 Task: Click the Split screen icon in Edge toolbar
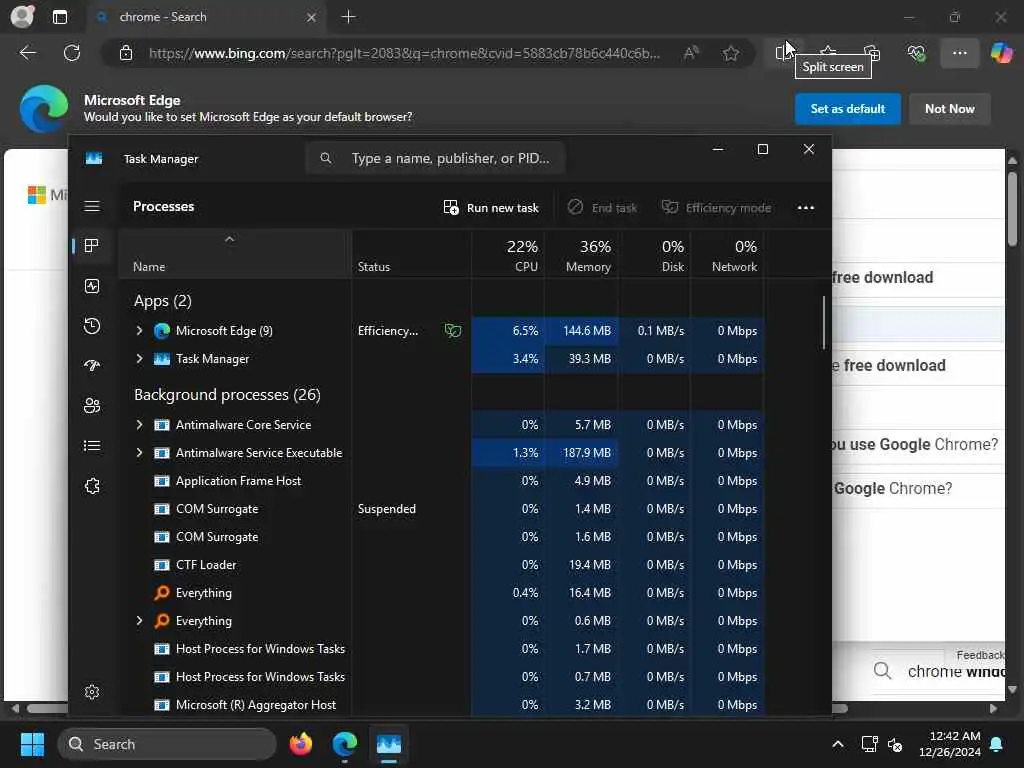pos(783,53)
